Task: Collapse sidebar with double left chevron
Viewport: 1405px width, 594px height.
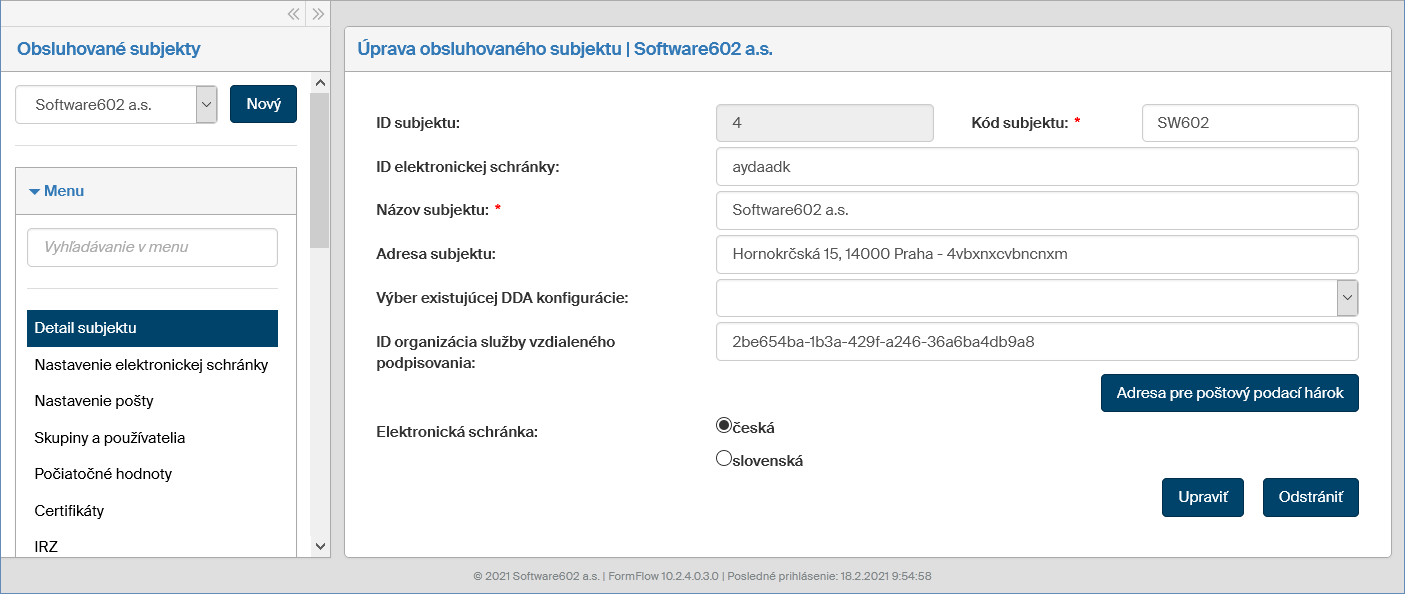Action: pos(294,14)
